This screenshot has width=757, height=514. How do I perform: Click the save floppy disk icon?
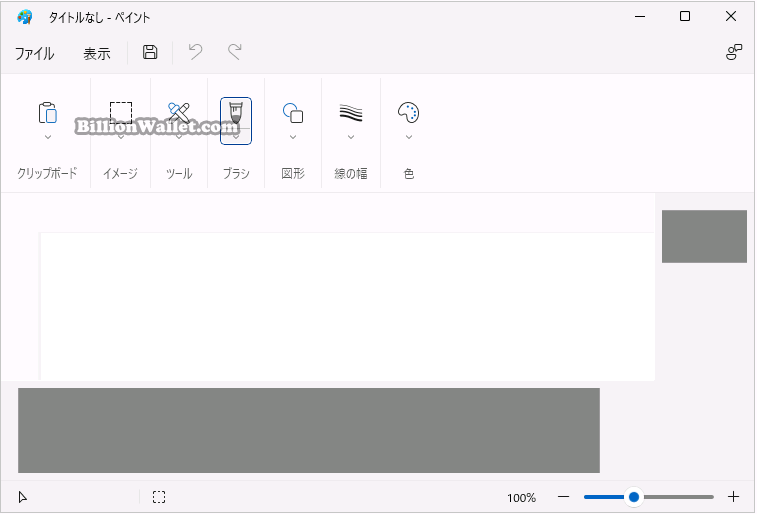[150, 52]
